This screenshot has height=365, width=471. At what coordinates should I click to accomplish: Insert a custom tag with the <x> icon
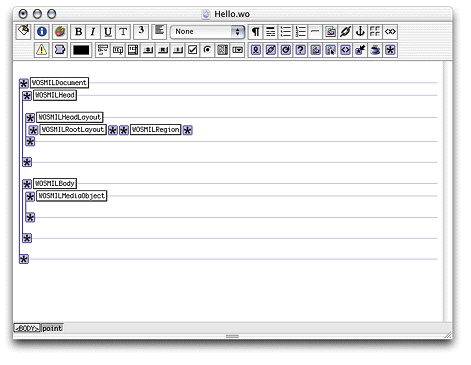390,32
